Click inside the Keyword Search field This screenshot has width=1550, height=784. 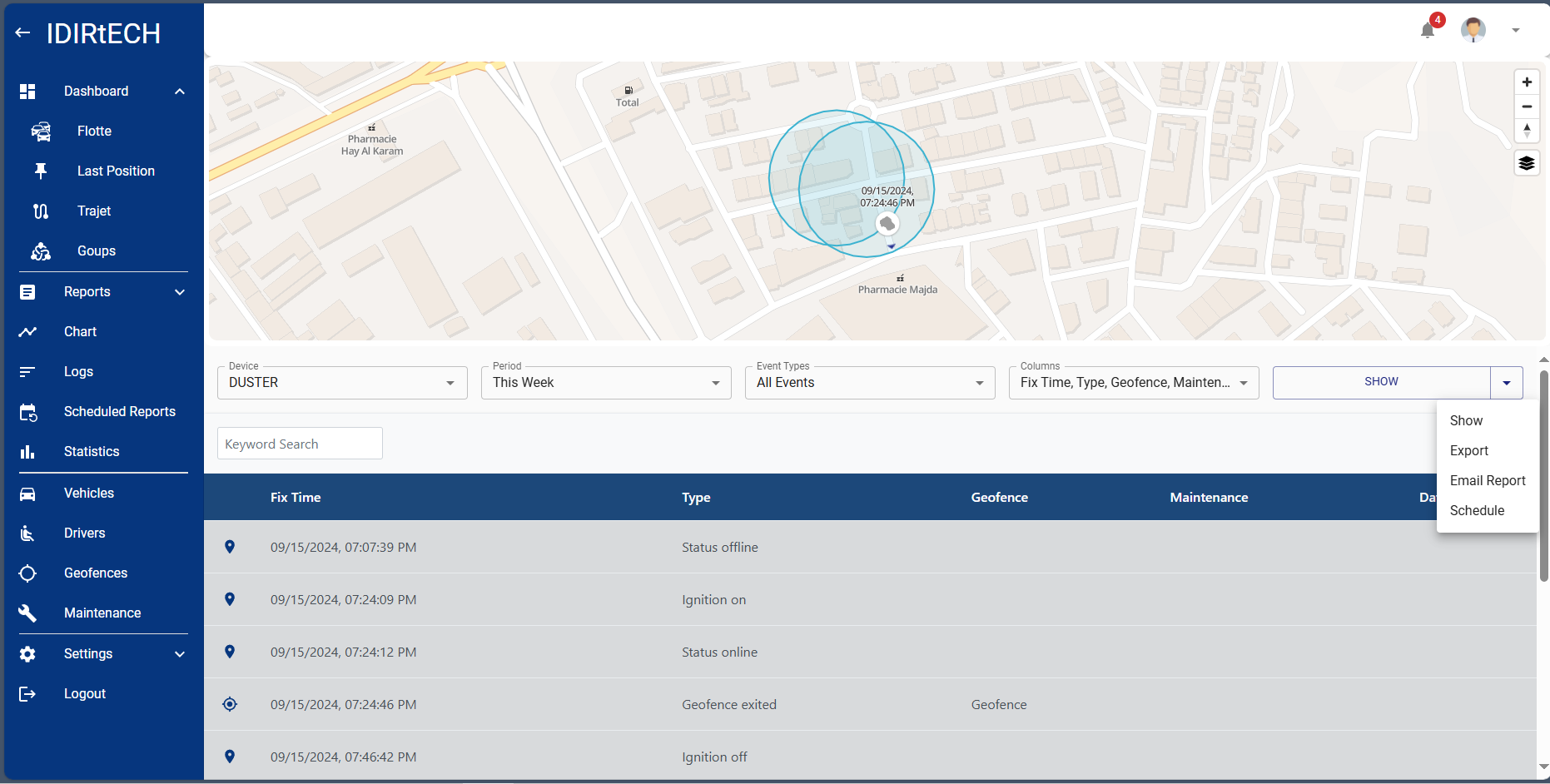(300, 443)
